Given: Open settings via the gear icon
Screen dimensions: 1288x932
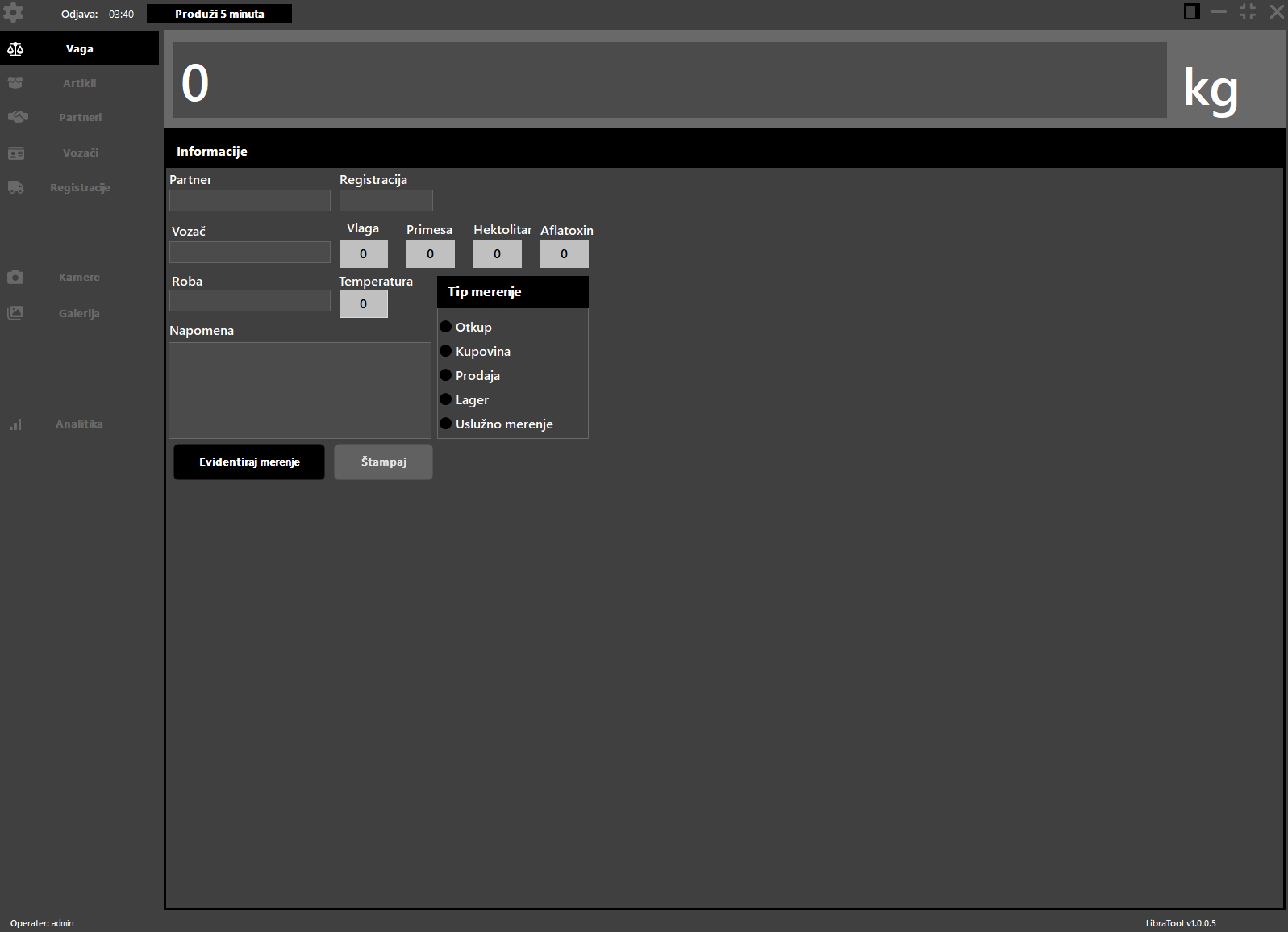Looking at the screenshot, I should click(x=14, y=13).
